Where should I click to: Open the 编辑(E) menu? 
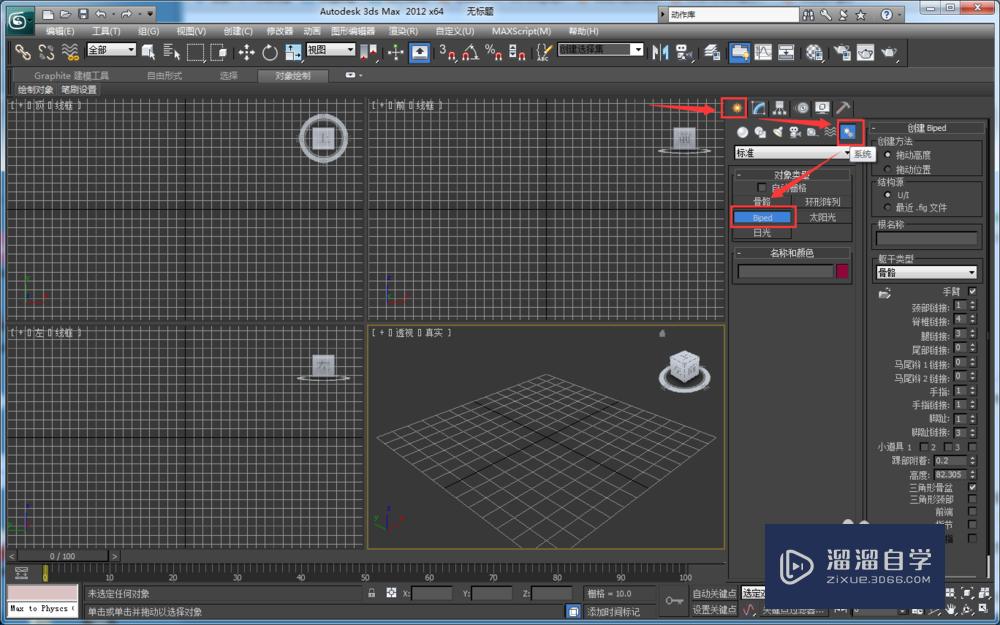click(x=59, y=31)
